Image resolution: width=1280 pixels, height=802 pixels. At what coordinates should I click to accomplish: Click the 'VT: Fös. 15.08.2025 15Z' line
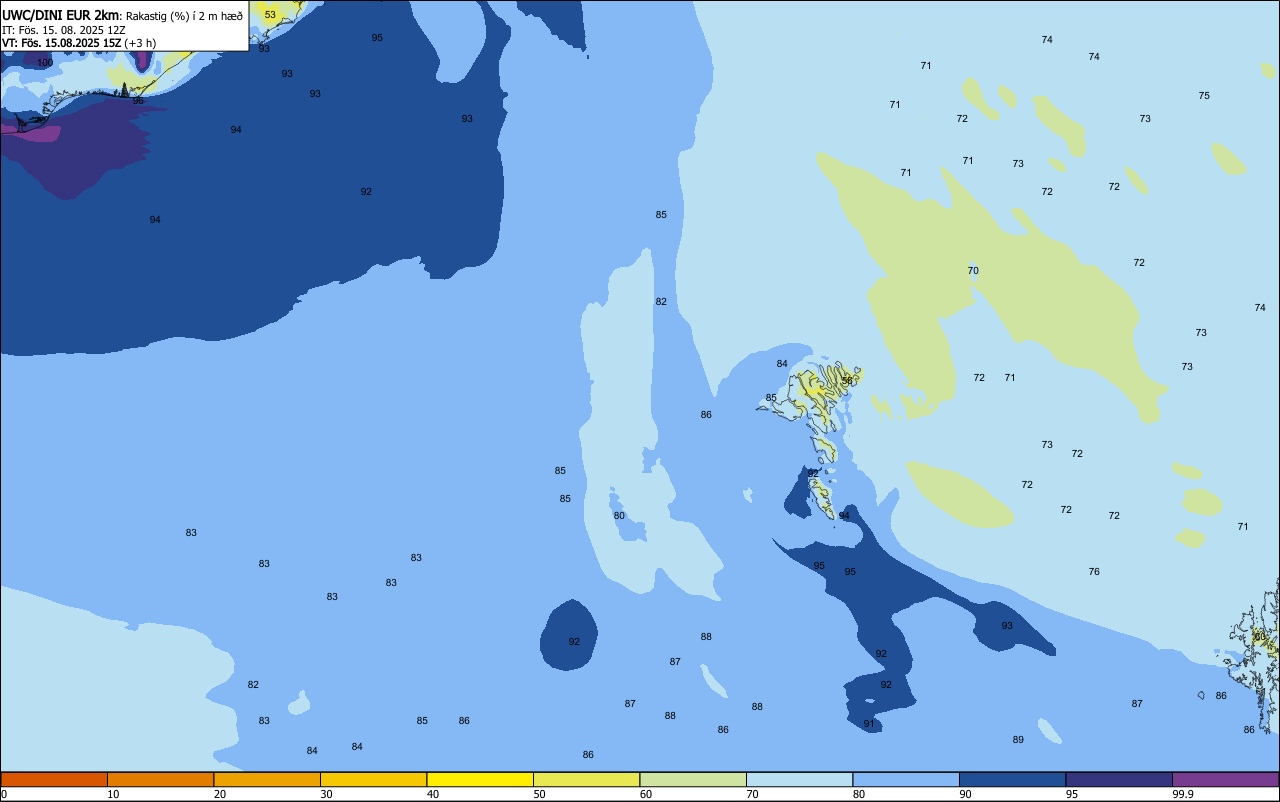click(x=62, y=43)
